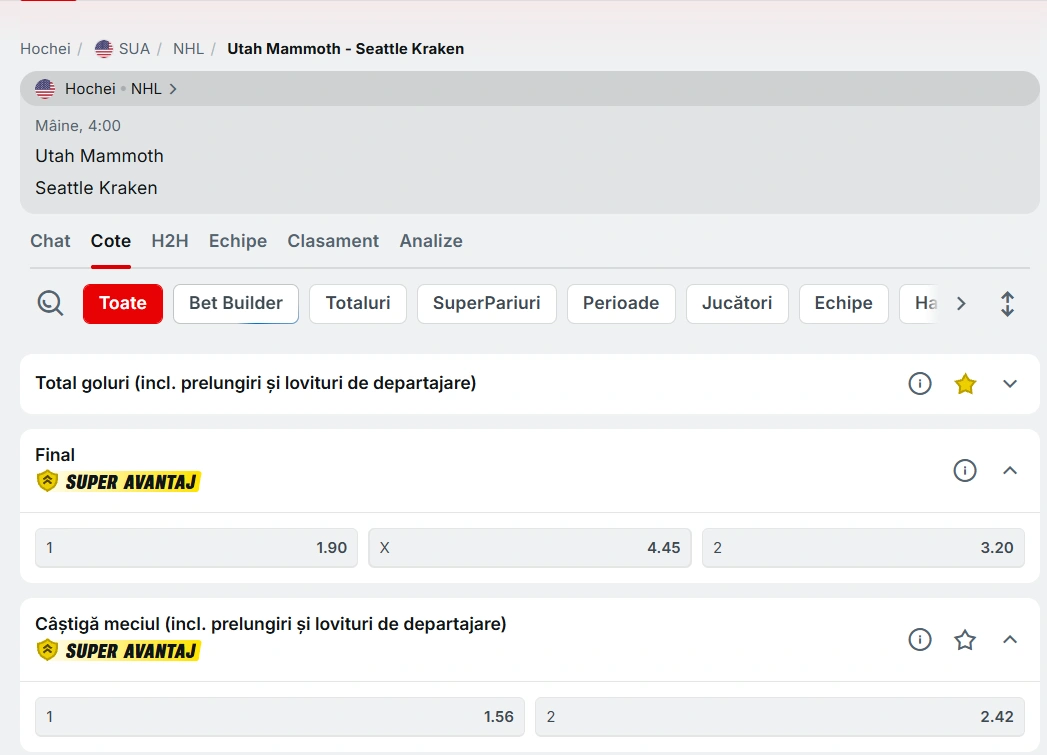The height and width of the screenshot is (755, 1047).
Task: Open info icon in Final market
Action: point(964,470)
